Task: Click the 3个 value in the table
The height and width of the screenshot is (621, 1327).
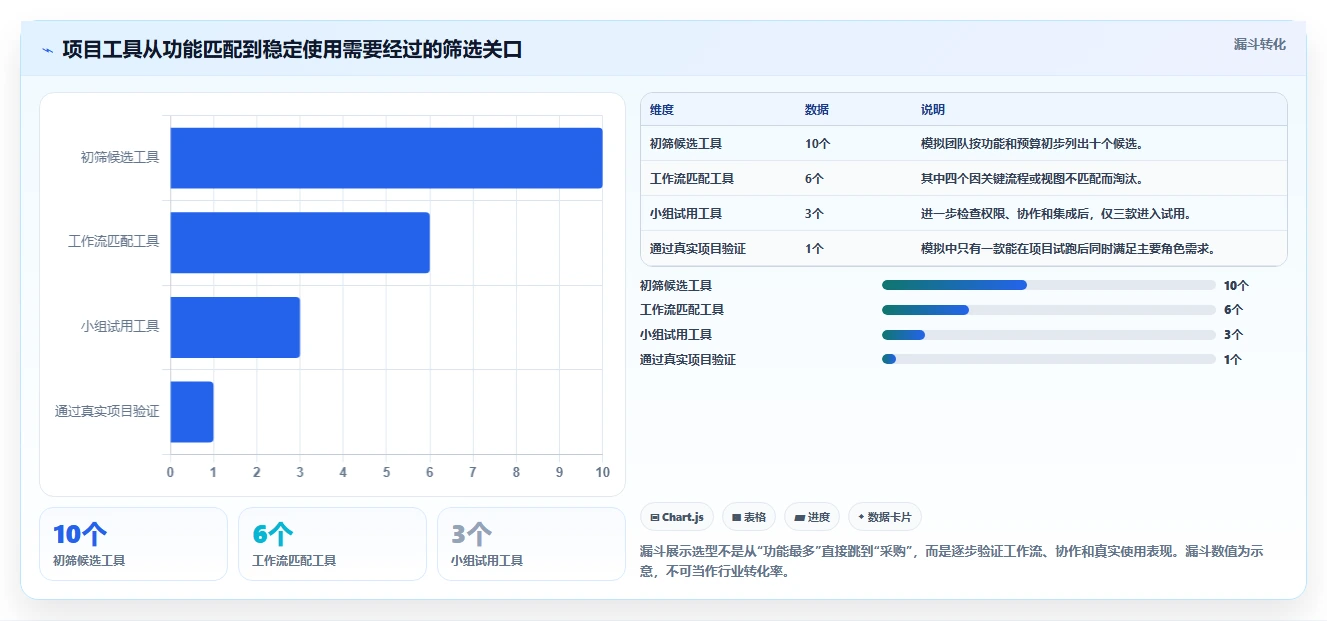Action: pos(815,214)
